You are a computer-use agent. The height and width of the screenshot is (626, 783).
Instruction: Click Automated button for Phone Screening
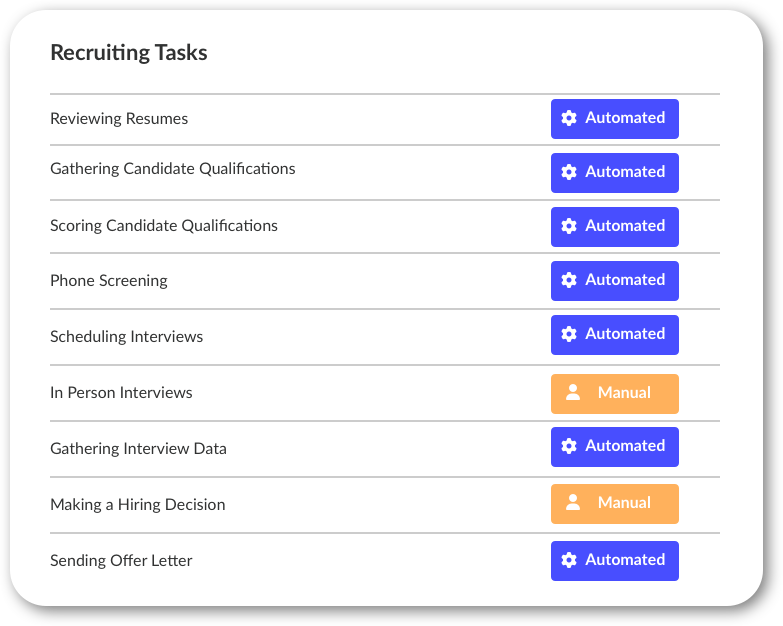(x=615, y=281)
